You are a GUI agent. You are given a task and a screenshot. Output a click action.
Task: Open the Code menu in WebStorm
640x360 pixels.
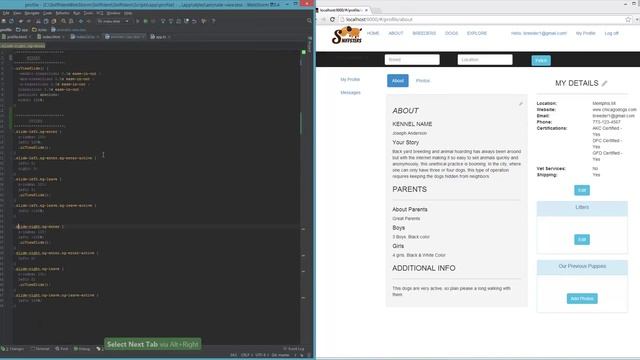[x=47, y=13]
